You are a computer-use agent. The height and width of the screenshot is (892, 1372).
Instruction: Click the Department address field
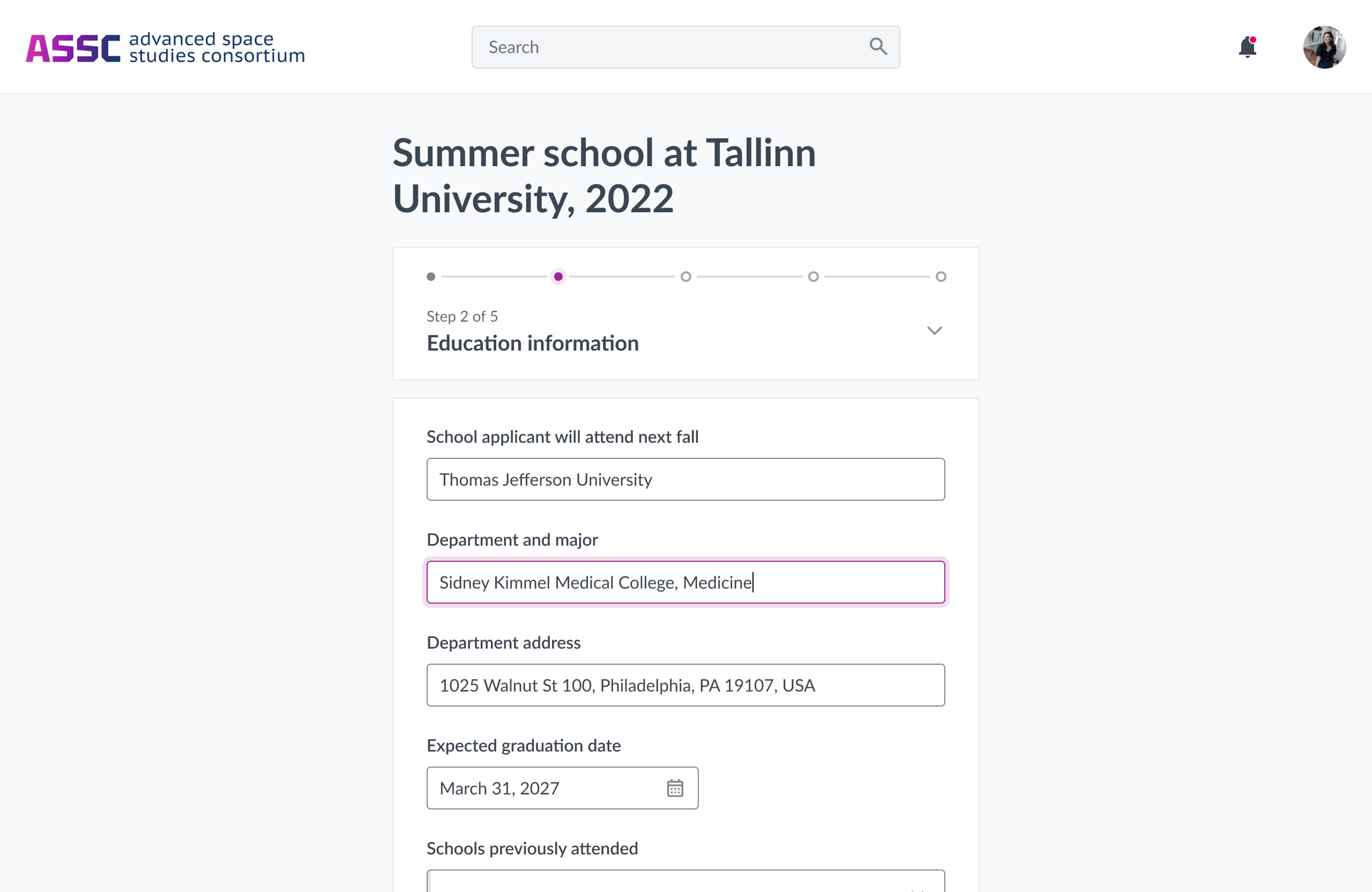pyautogui.click(x=685, y=685)
